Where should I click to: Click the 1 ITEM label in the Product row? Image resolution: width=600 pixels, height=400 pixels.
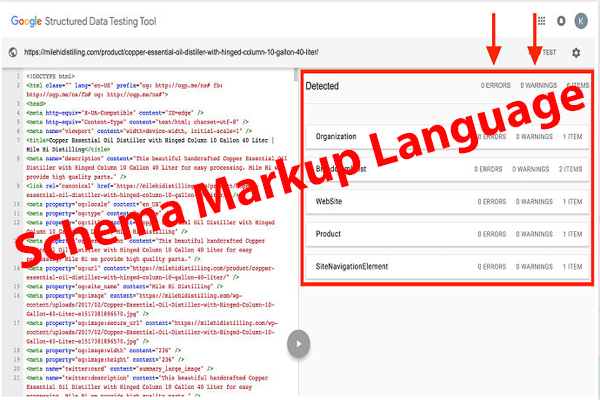(x=572, y=234)
